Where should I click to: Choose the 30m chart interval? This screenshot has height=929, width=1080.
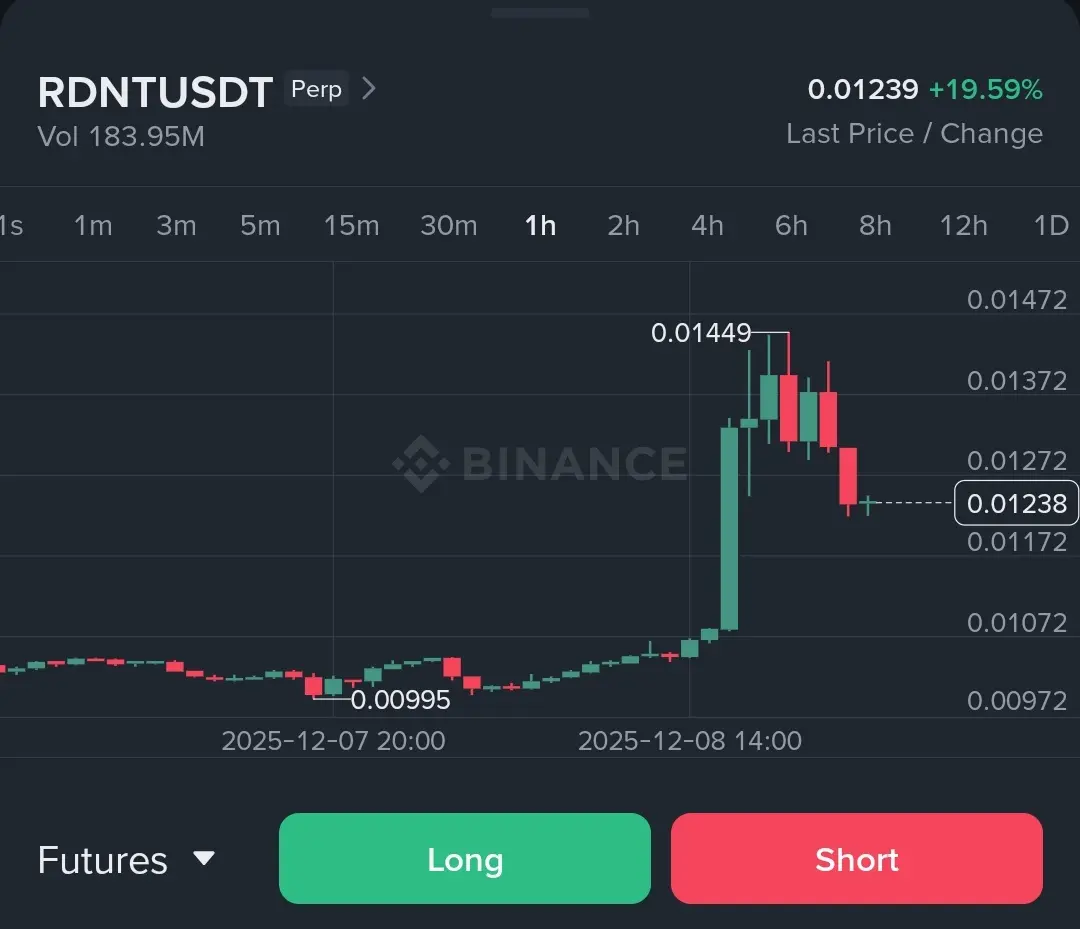click(x=448, y=225)
